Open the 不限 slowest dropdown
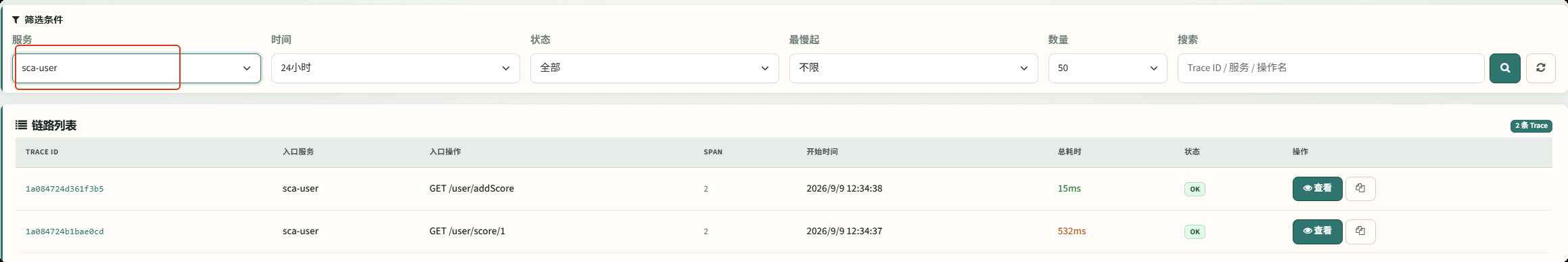This screenshot has width=1568, height=262. click(x=913, y=68)
